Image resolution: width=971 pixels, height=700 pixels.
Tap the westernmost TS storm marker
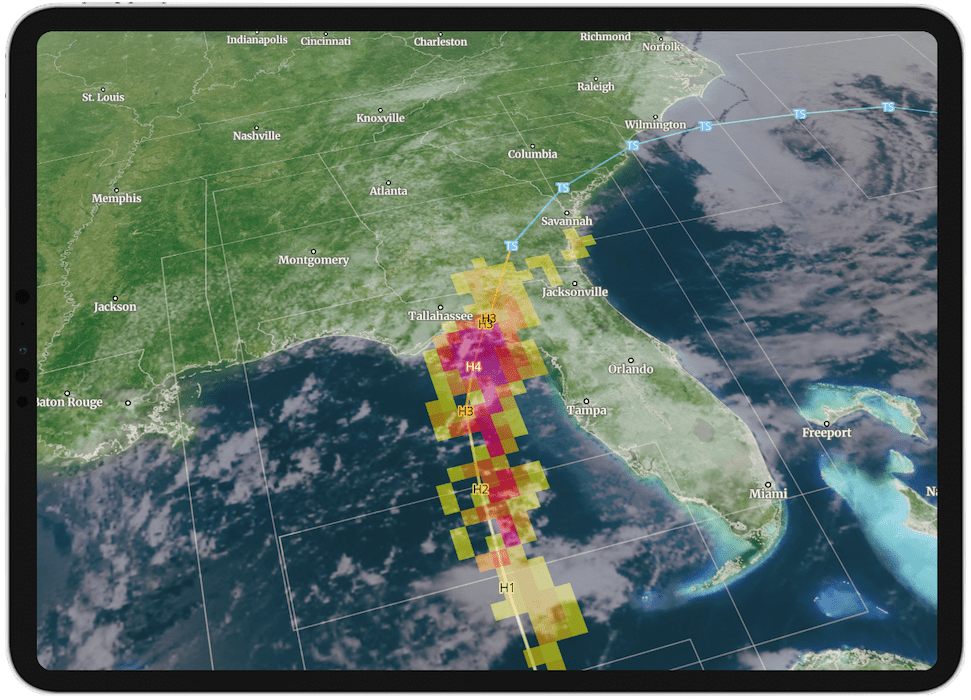[x=512, y=246]
